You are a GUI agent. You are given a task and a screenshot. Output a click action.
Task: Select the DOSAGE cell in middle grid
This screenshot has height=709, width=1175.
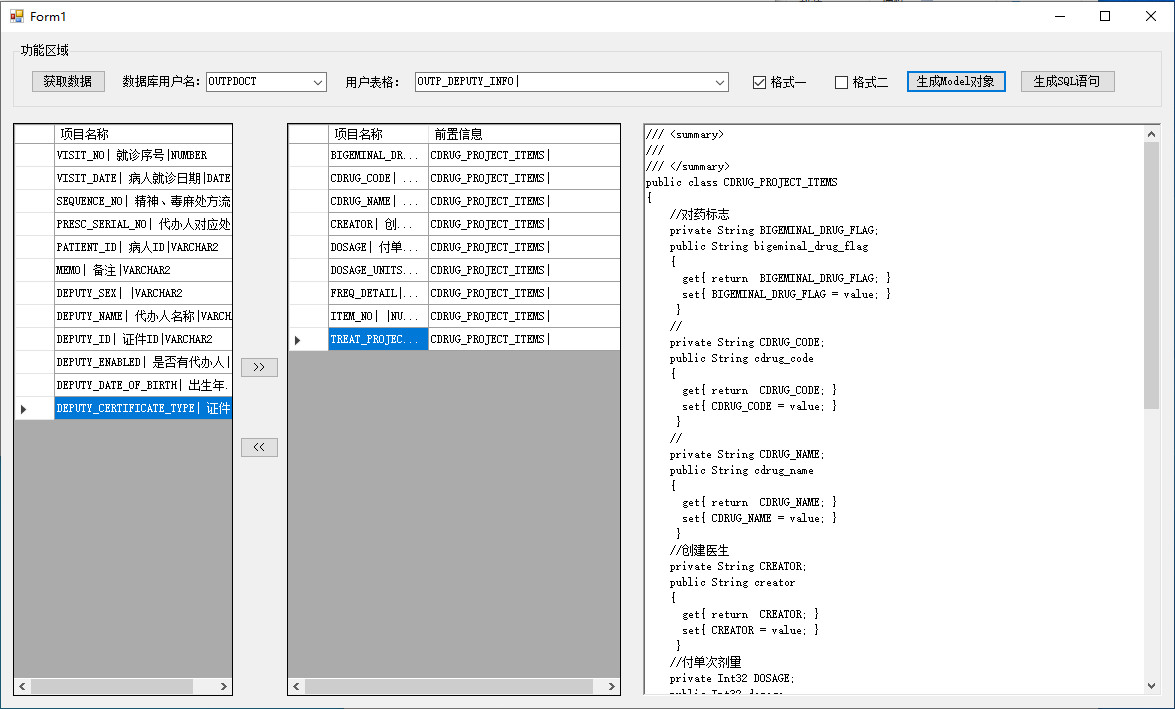(378, 247)
